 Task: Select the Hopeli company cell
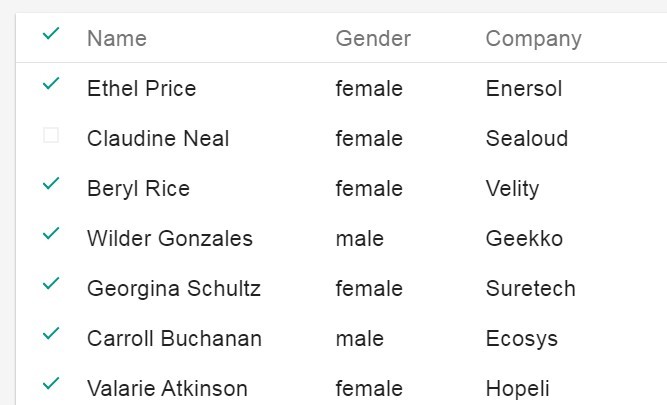pyautogui.click(x=517, y=389)
